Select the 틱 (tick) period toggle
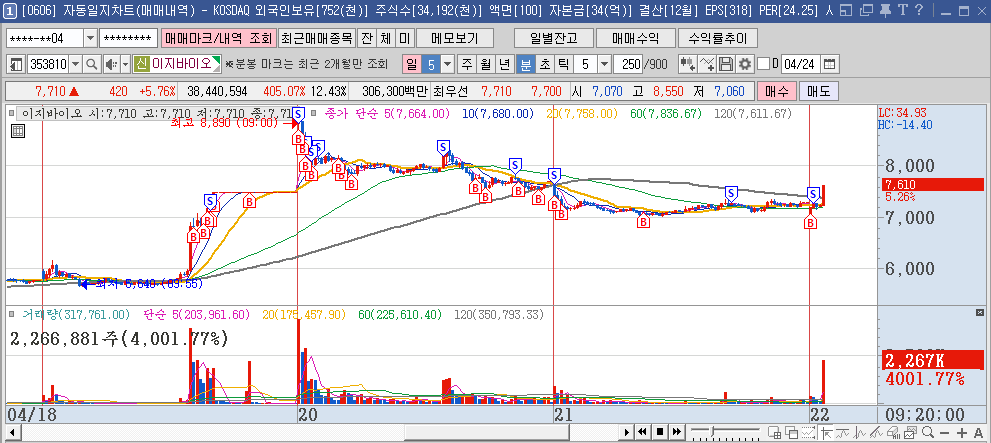Screen dimensions: 991x443 click(x=563, y=64)
